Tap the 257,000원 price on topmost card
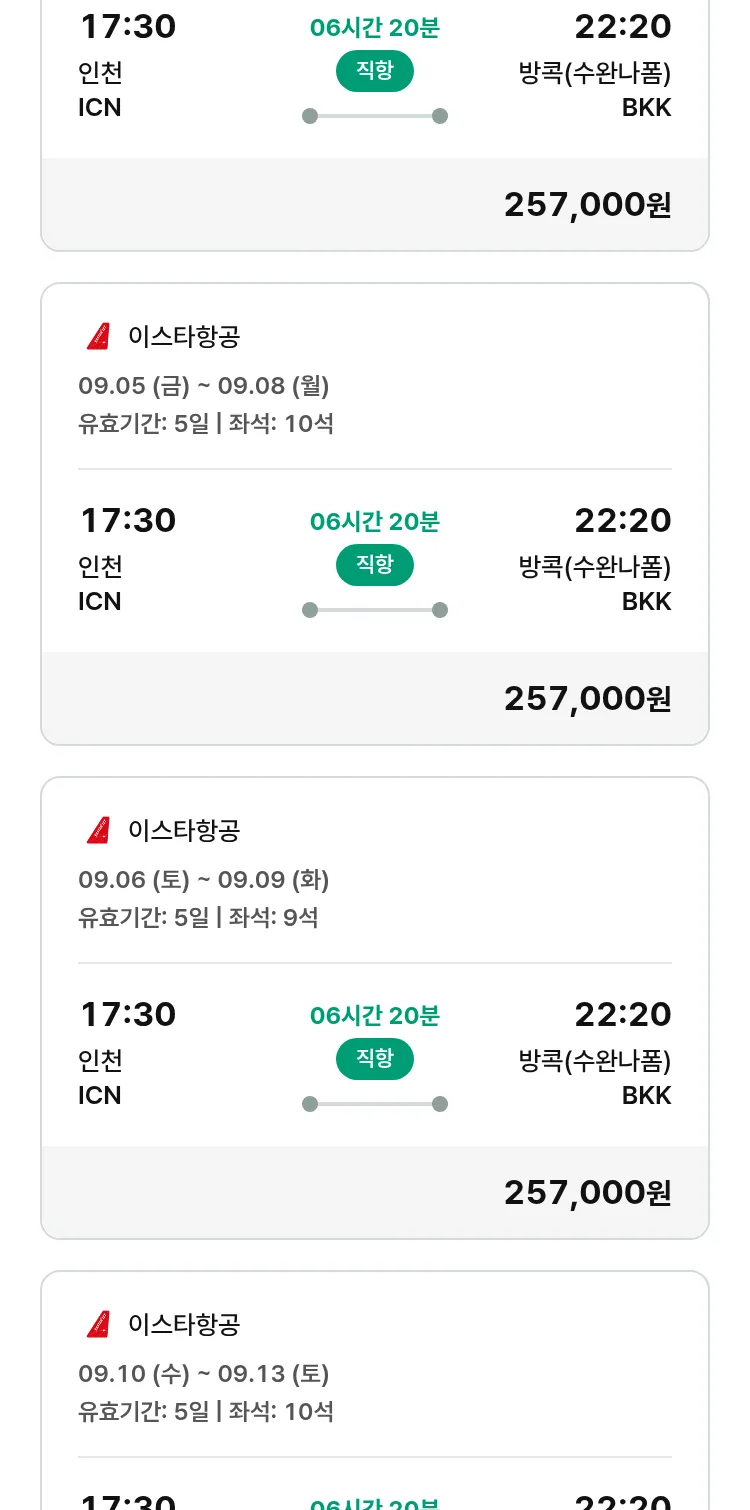The width and height of the screenshot is (750, 1510). (587, 205)
